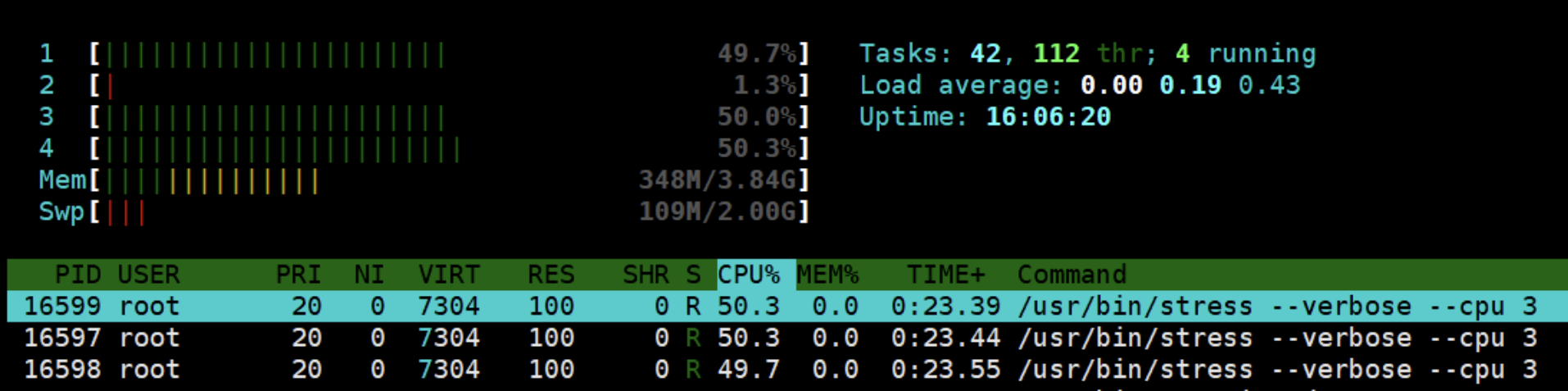Image resolution: width=1568 pixels, height=391 pixels.
Task: Click the PRI column header
Action: click(x=297, y=275)
